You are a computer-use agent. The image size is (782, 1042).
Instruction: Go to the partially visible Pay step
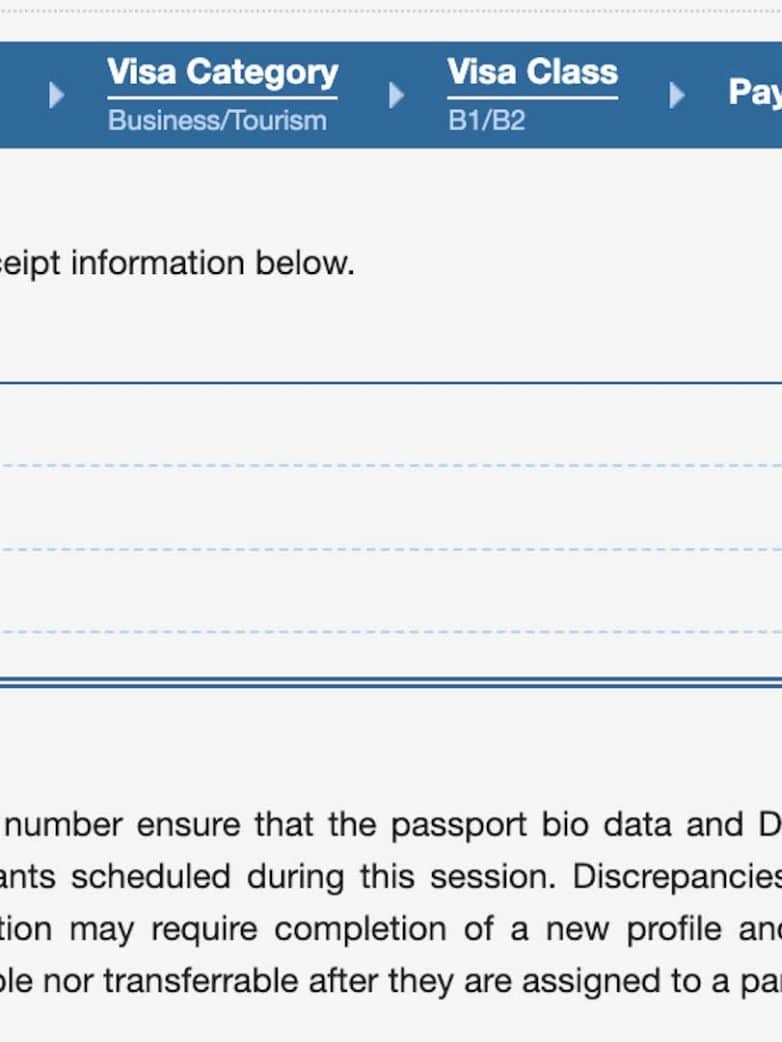pyautogui.click(x=755, y=92)
